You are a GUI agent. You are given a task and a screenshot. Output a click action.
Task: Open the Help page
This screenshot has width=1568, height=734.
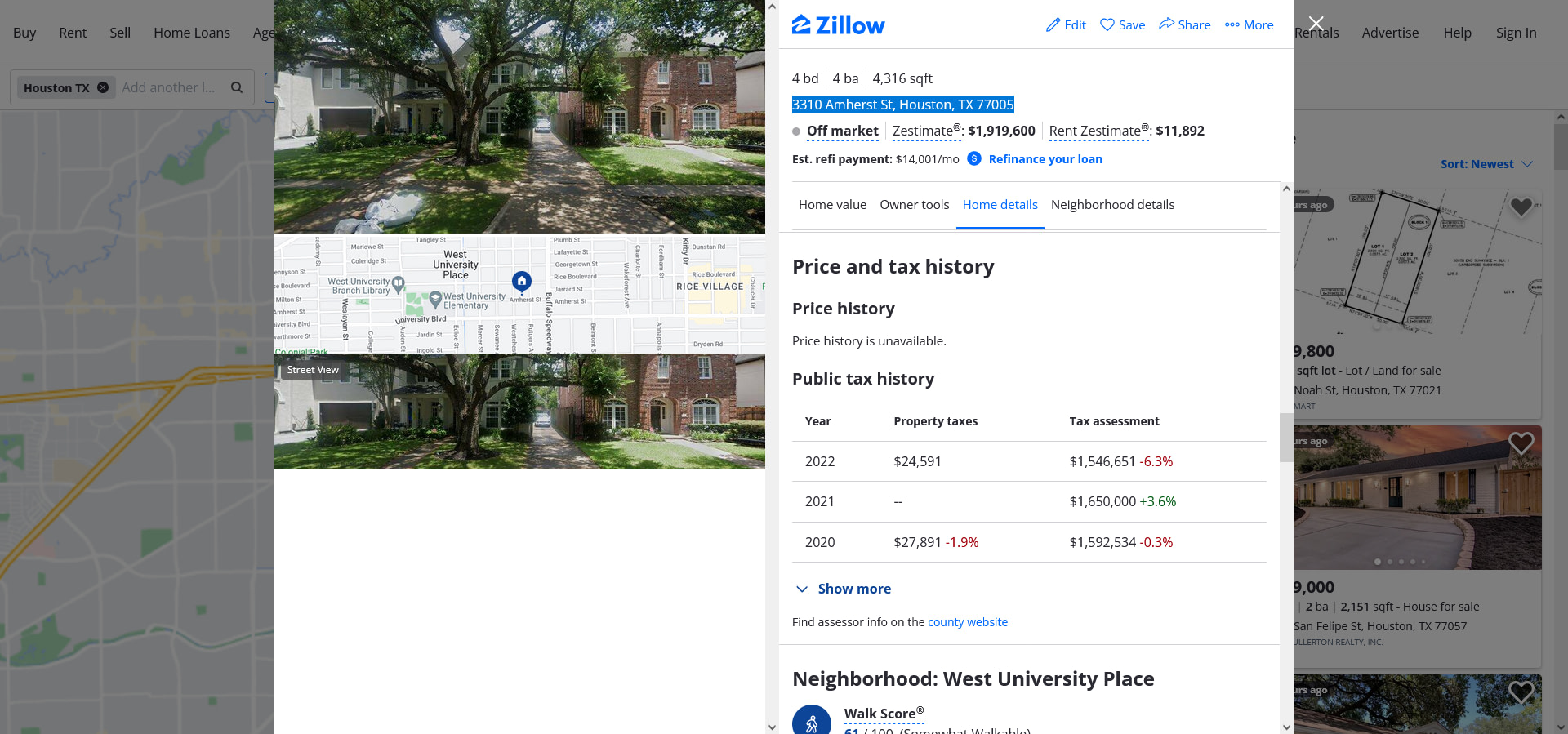(1457, 33)
